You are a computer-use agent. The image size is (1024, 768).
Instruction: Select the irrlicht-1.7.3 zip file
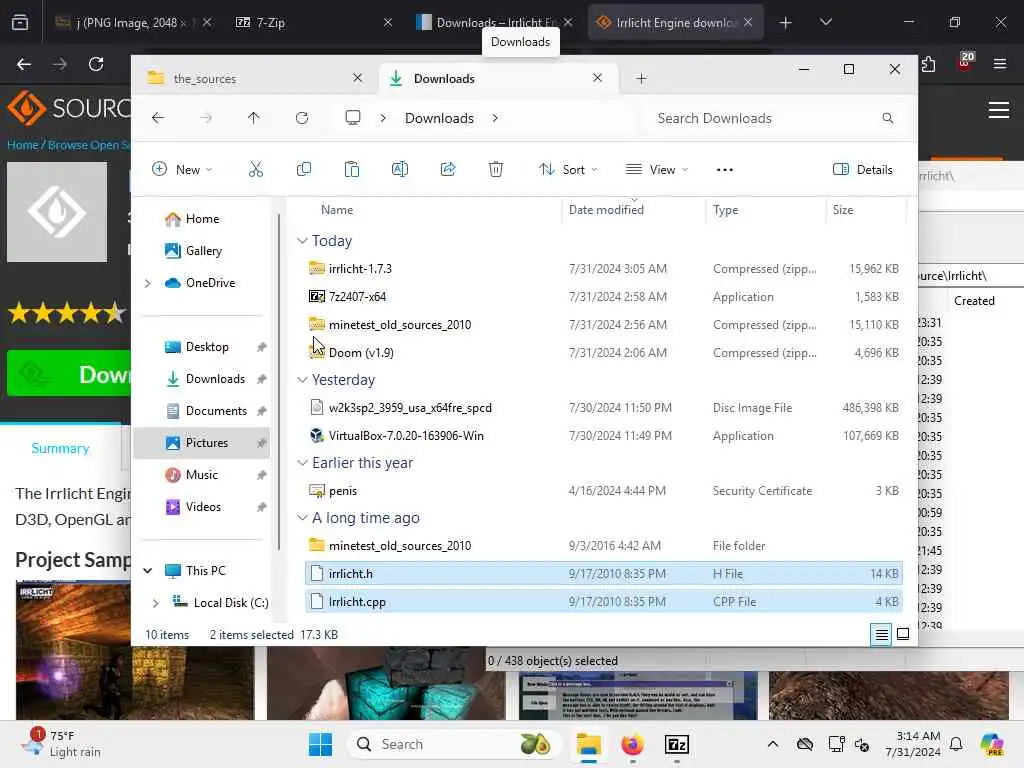pos(604,269)
